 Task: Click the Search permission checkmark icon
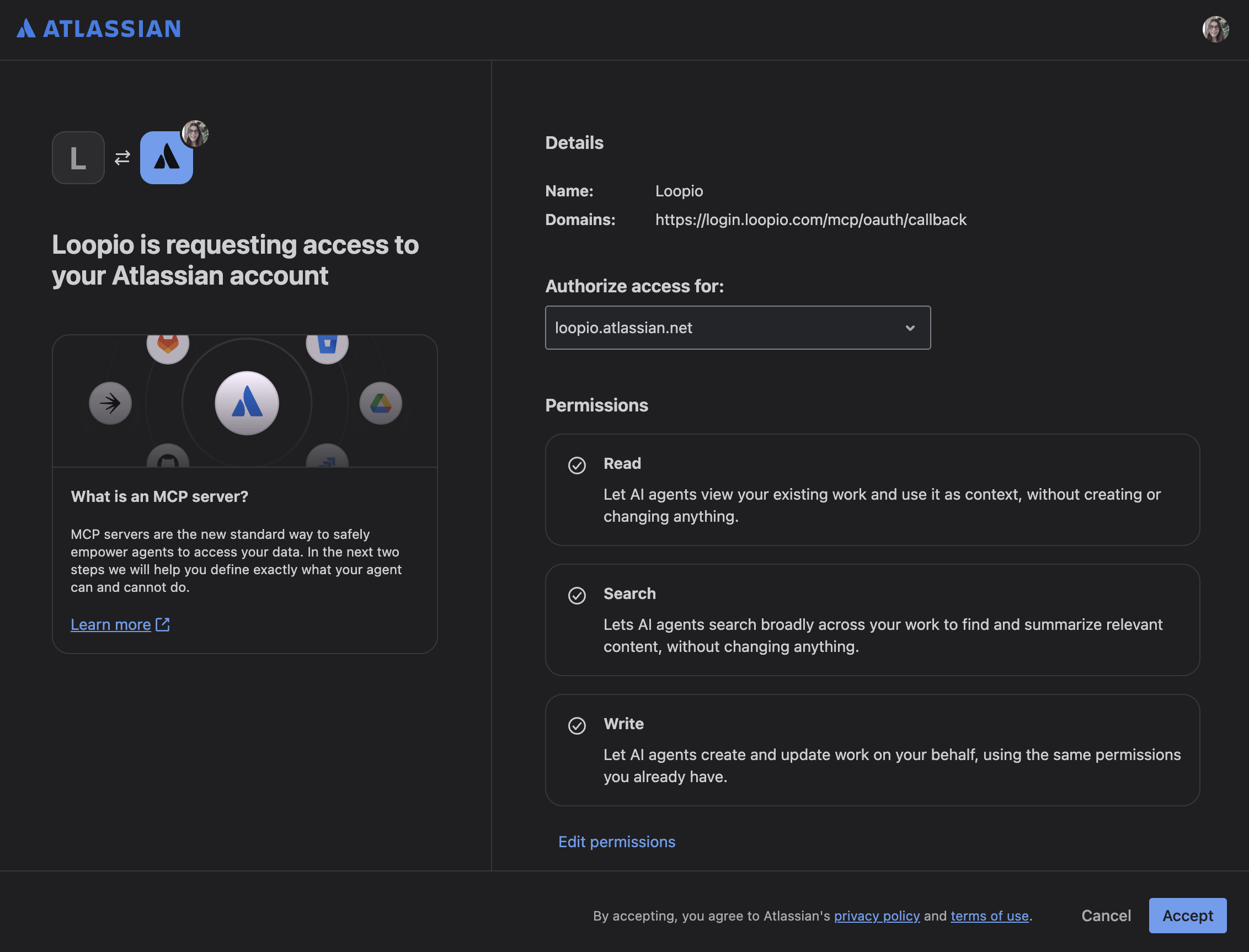577,596
